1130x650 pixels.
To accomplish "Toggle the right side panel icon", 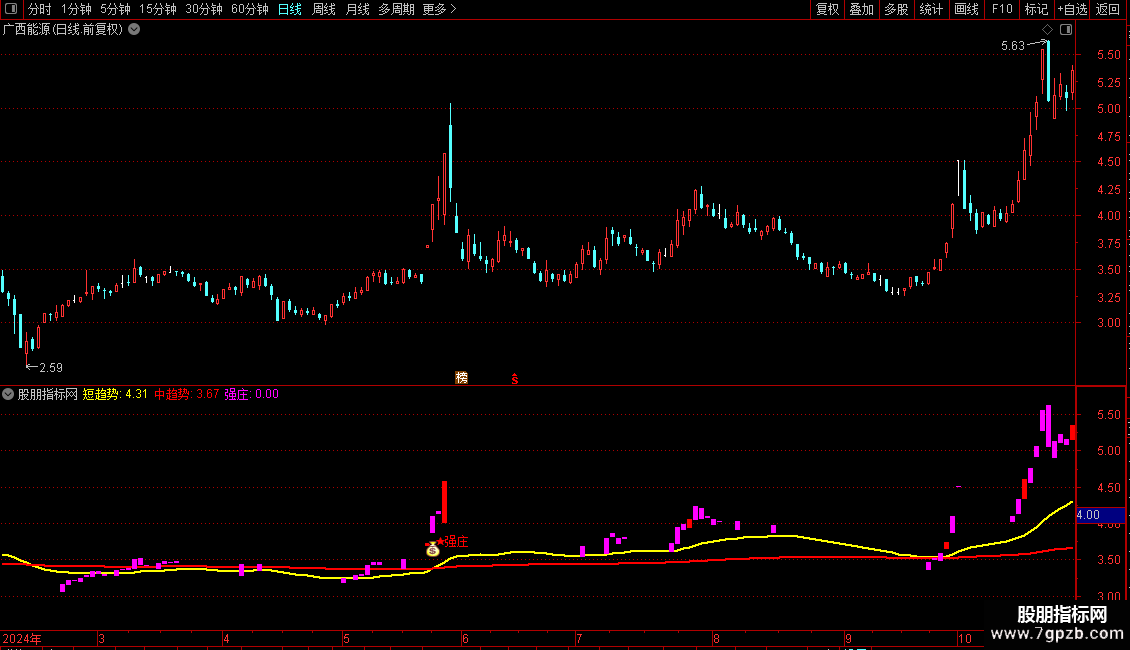I will click(x=1066, y=30).
